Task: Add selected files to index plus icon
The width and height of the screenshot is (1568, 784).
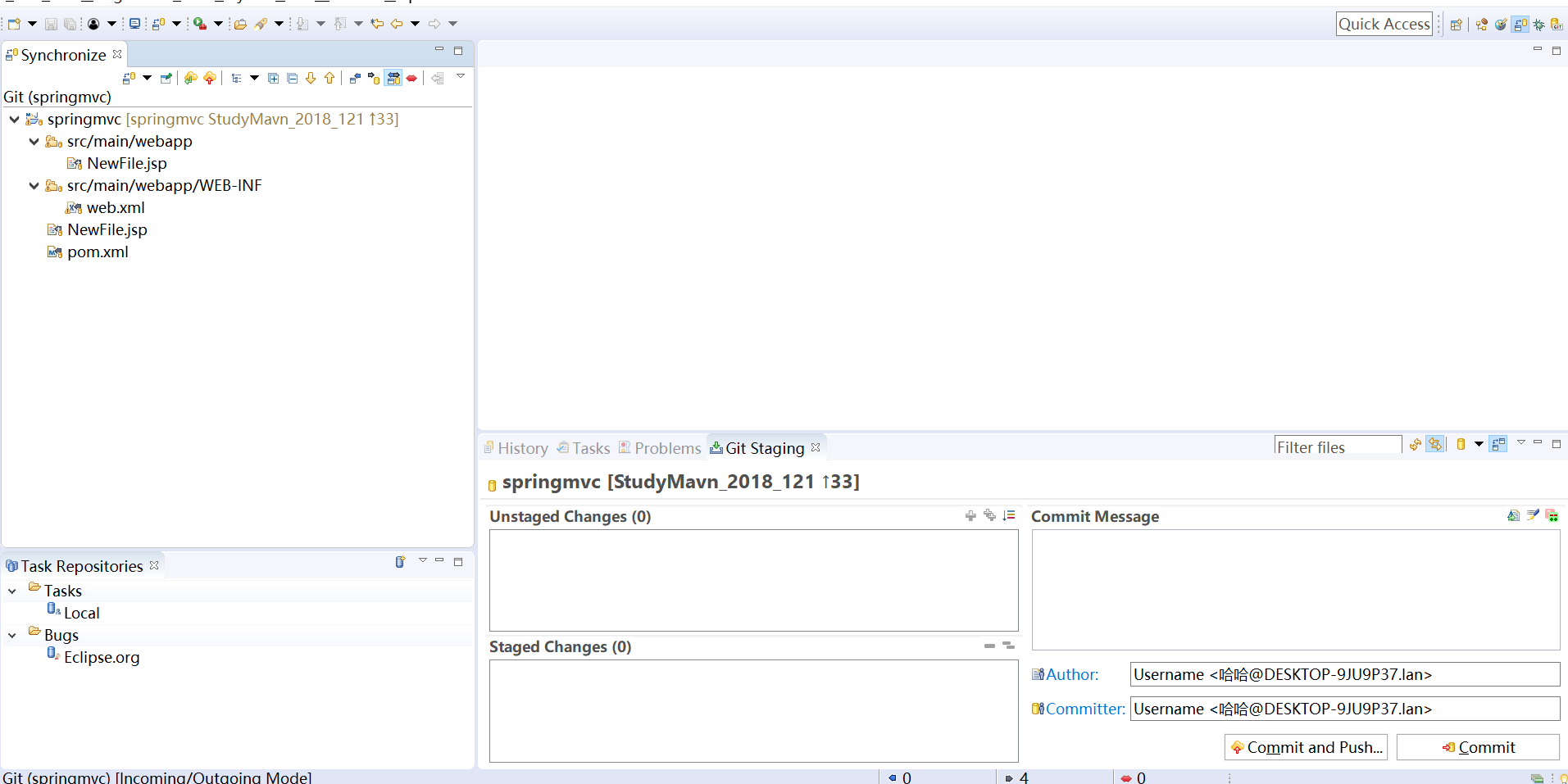Action: click(970, 515)
